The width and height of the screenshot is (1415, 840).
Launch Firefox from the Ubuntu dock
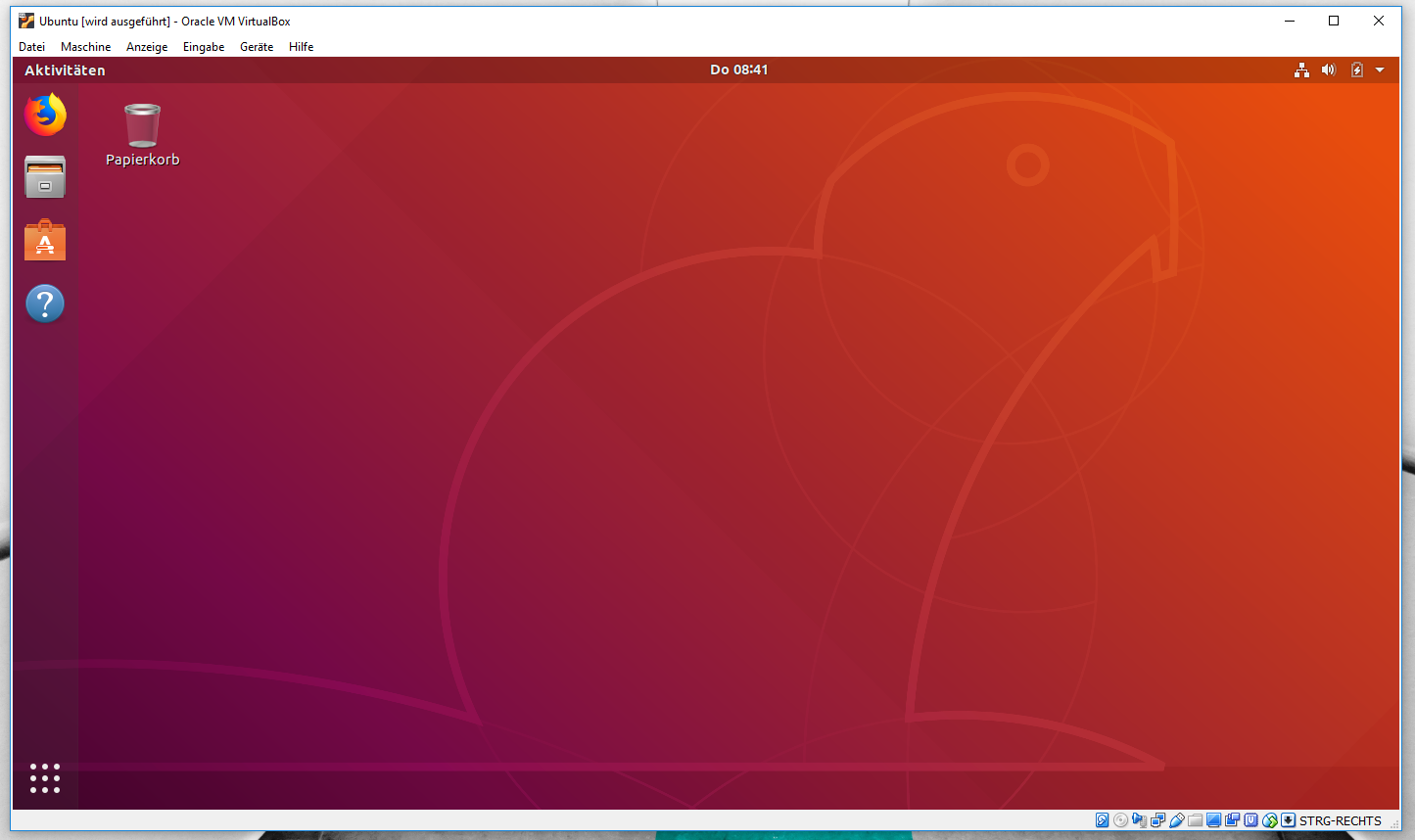[x=45, y=115]
